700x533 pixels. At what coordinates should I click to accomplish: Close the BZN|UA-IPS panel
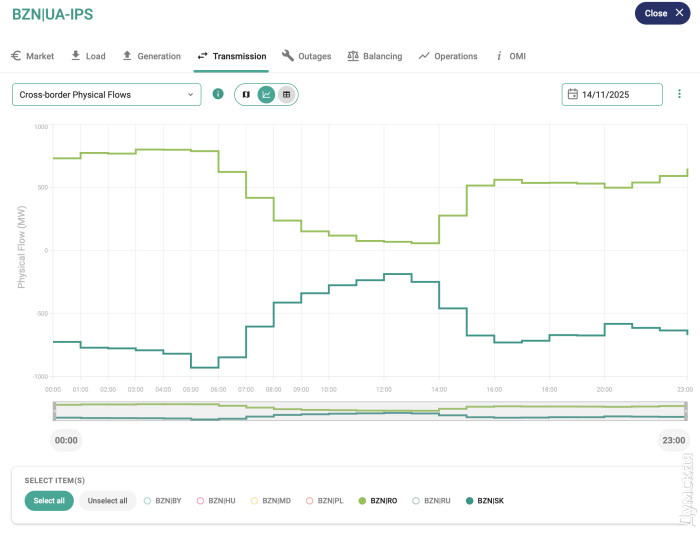click(662, 13)
